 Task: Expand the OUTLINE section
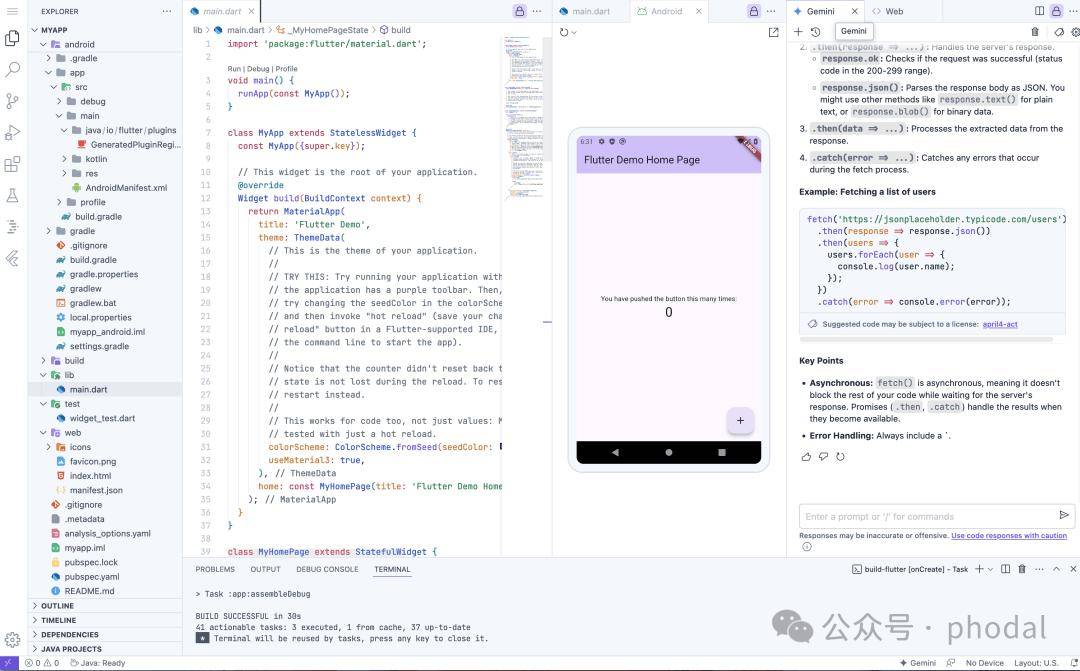[x=57, y=606]
